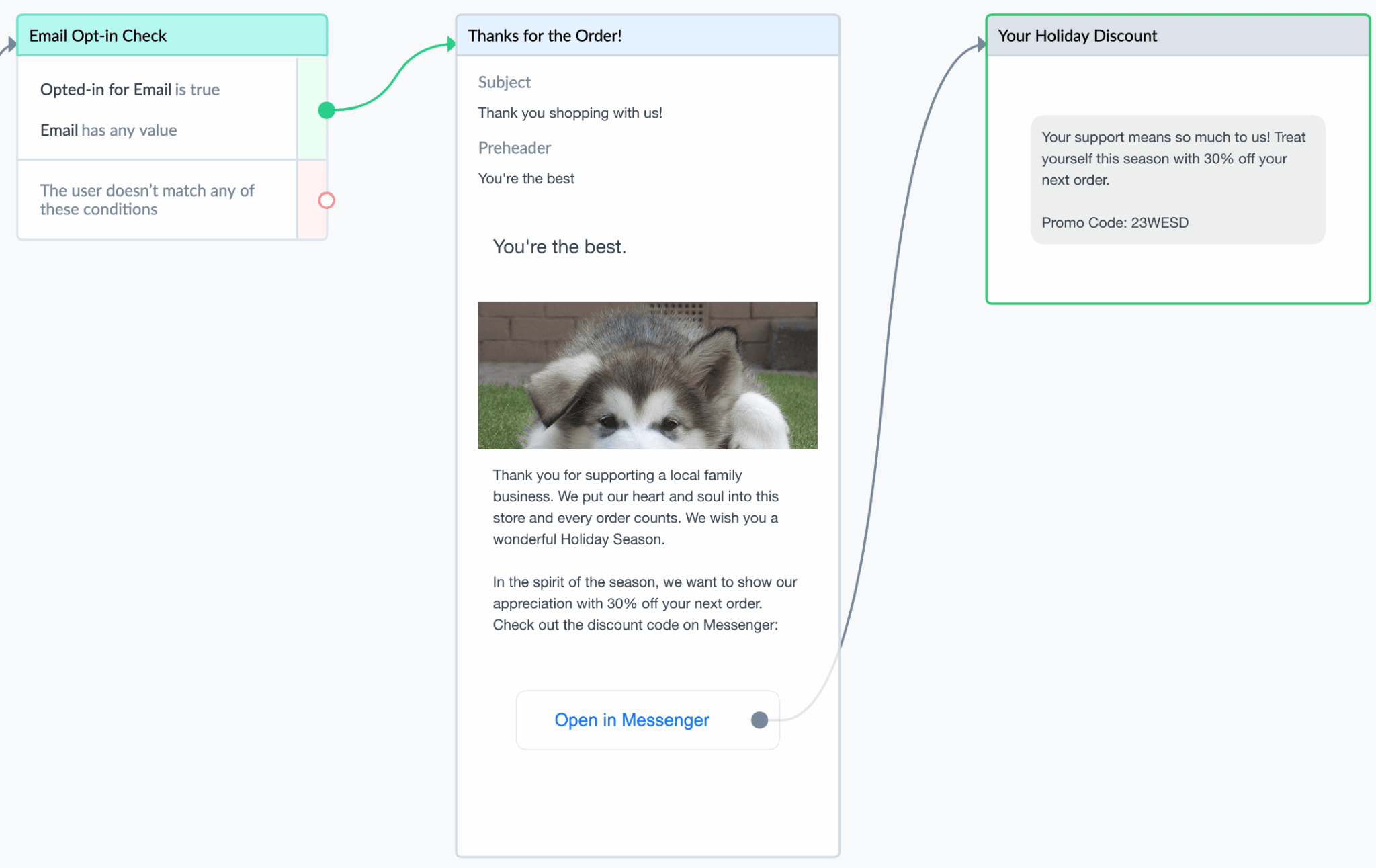This screenshot has width=1376, height=868.
Task: Click the red unmatched-condition connector circle
Action: click(327, 200)
